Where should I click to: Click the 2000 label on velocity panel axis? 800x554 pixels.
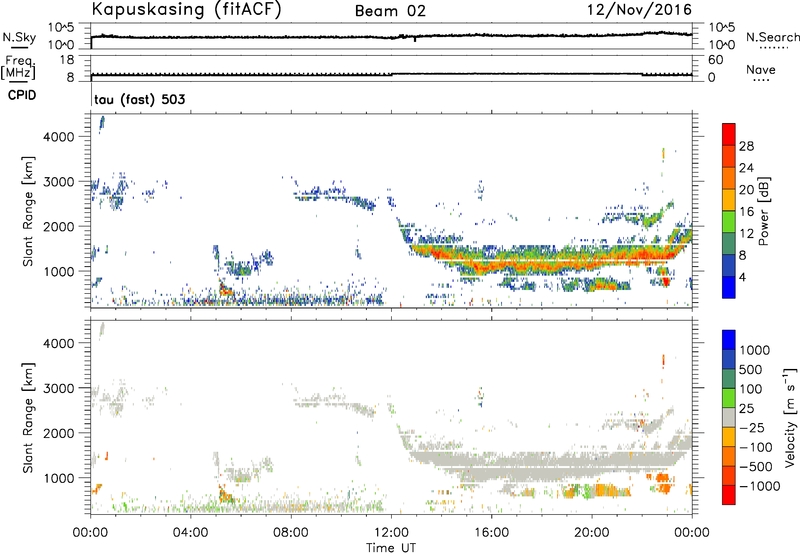59,433
